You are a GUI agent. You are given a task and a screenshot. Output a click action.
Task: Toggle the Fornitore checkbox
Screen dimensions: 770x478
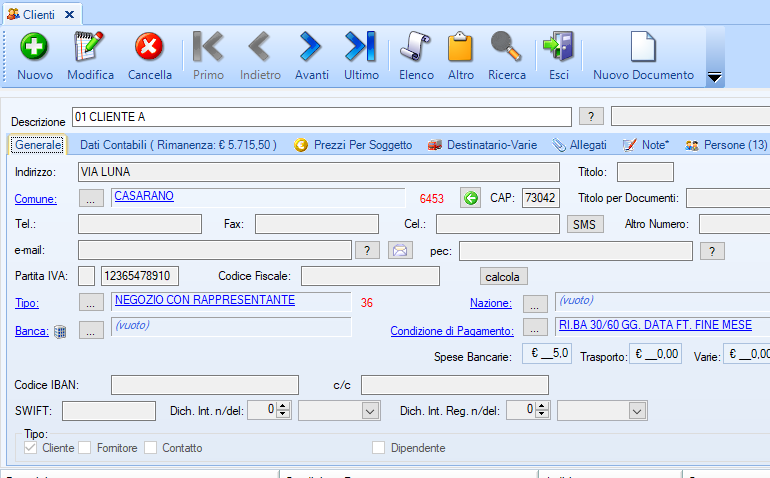point(85,448)
